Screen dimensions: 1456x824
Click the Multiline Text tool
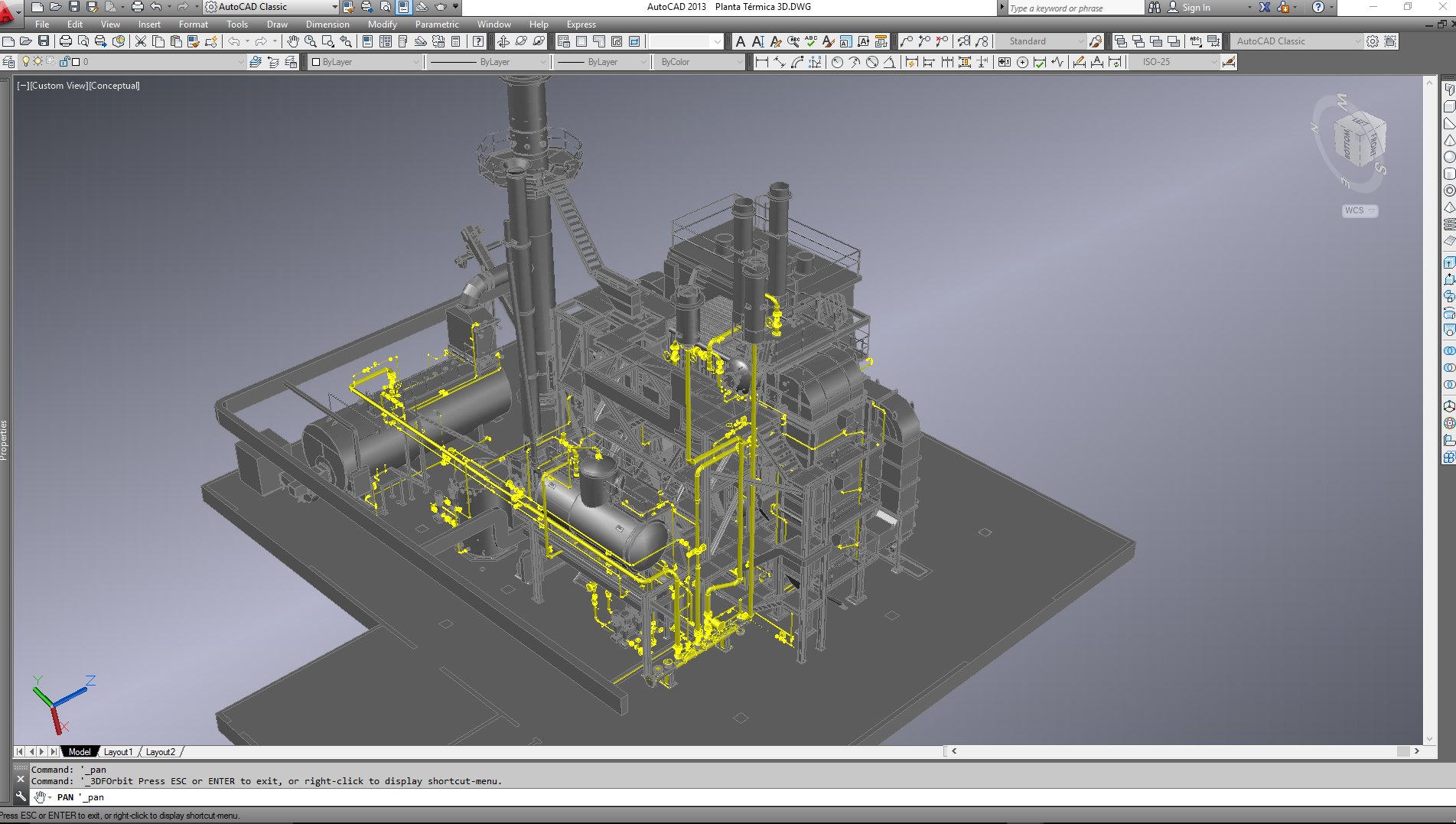click(x=740, y=41)
